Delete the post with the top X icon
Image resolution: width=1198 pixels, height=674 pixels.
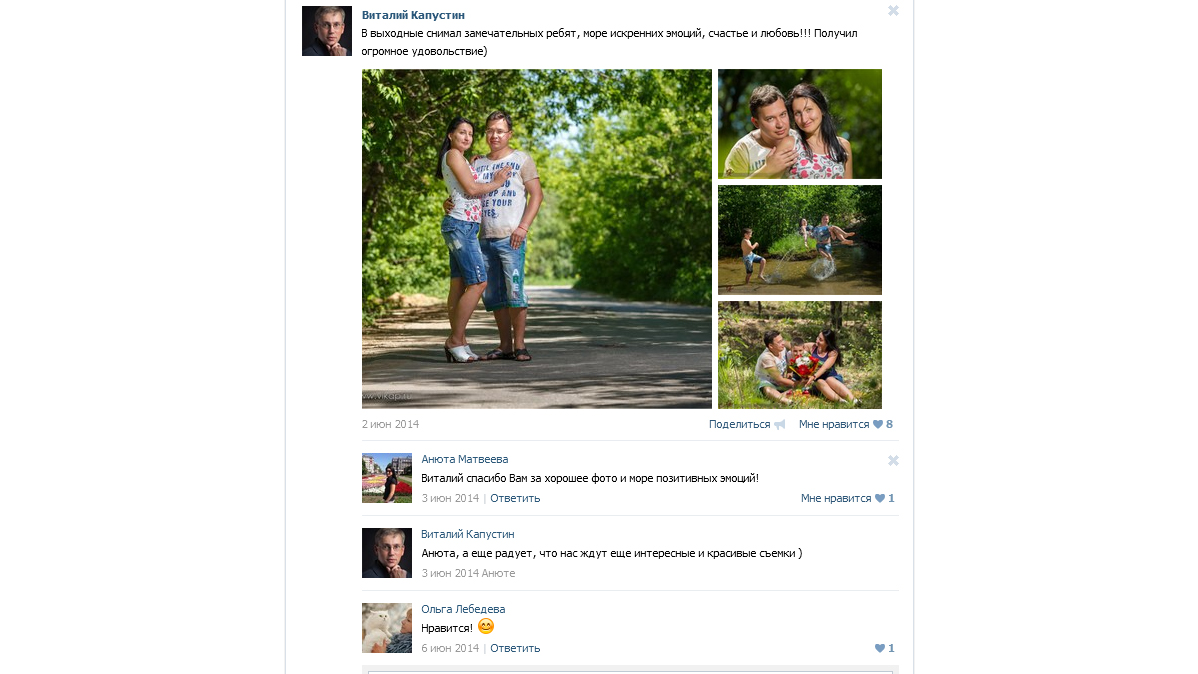tap(893, 11)
